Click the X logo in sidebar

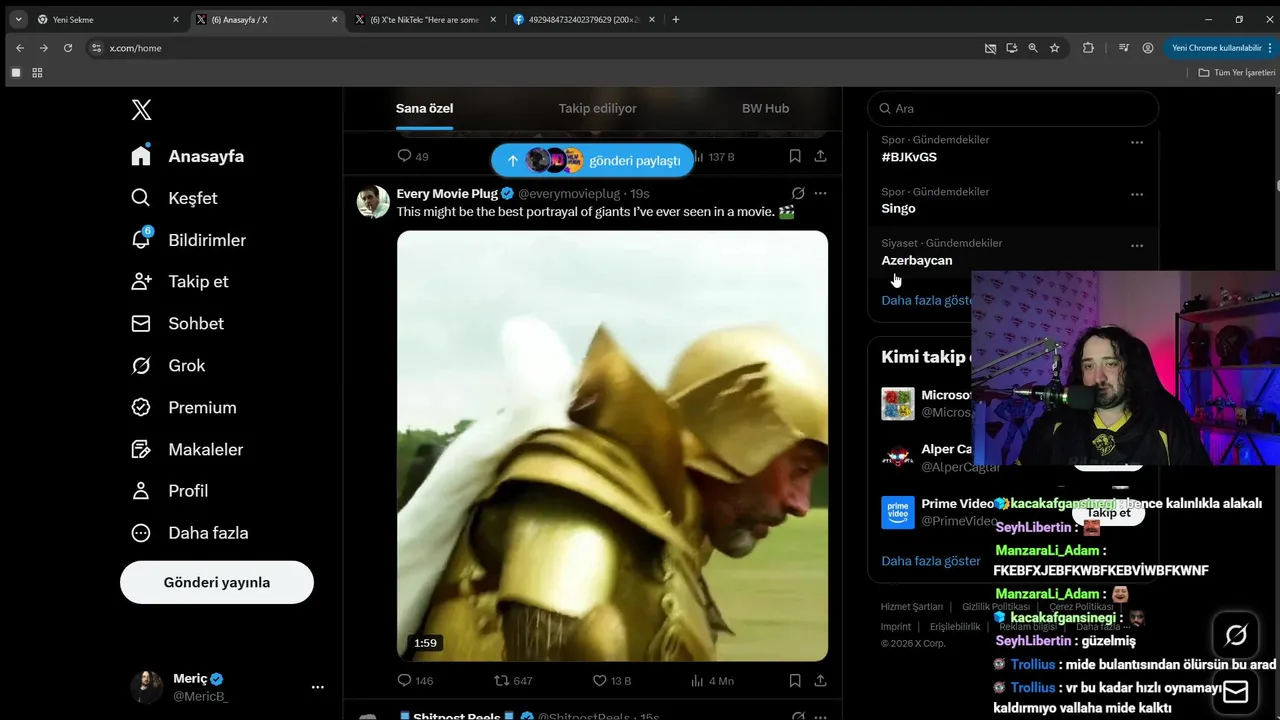141,110
